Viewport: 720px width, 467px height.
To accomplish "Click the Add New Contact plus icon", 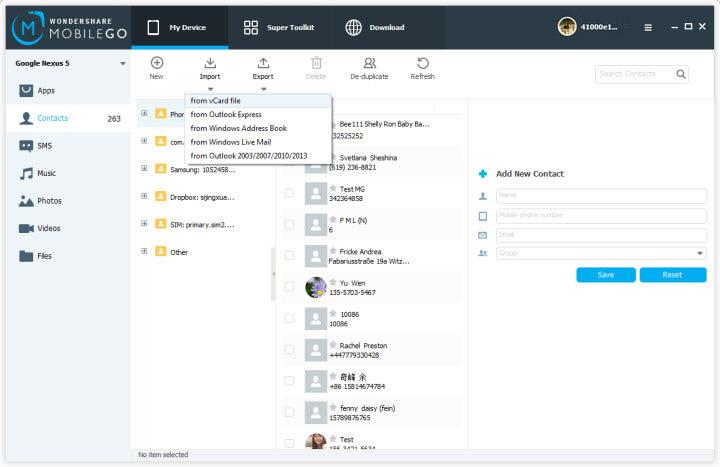I will coord(483,174).
